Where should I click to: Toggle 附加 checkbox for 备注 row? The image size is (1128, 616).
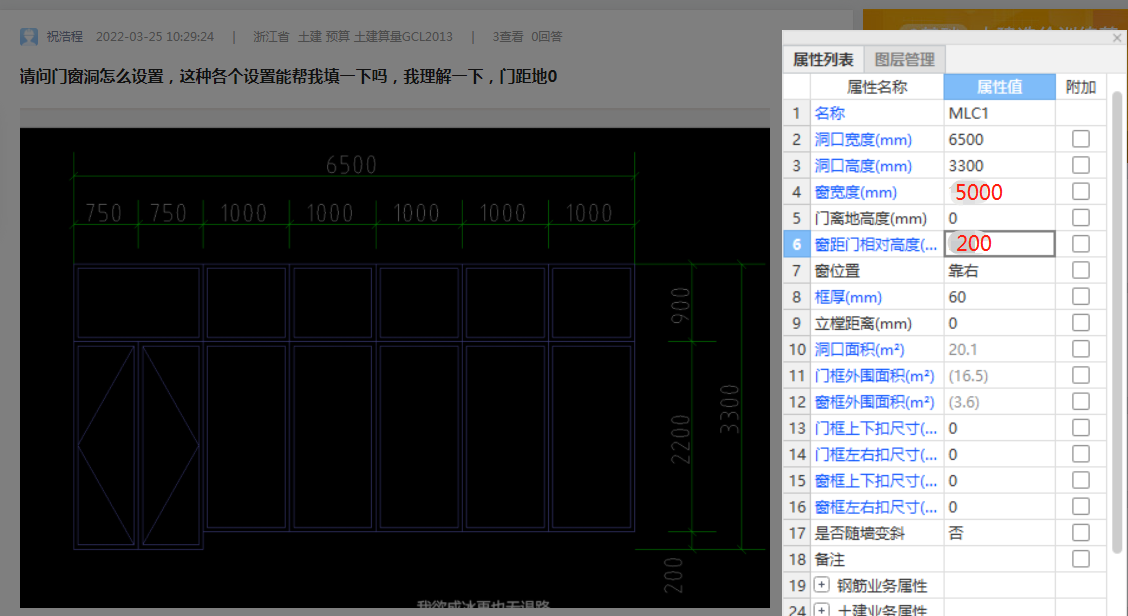(1081, 559)
